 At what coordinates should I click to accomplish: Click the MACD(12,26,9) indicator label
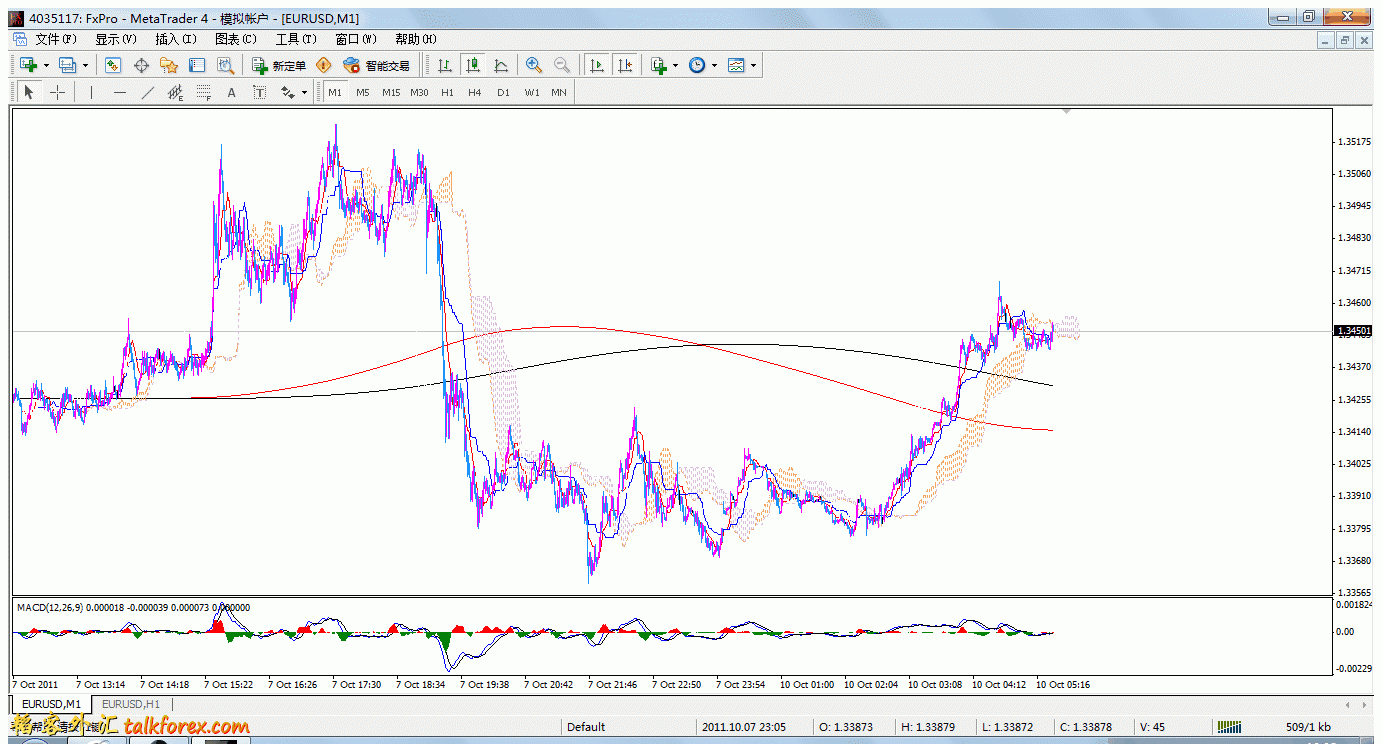(x=50, y=607)
